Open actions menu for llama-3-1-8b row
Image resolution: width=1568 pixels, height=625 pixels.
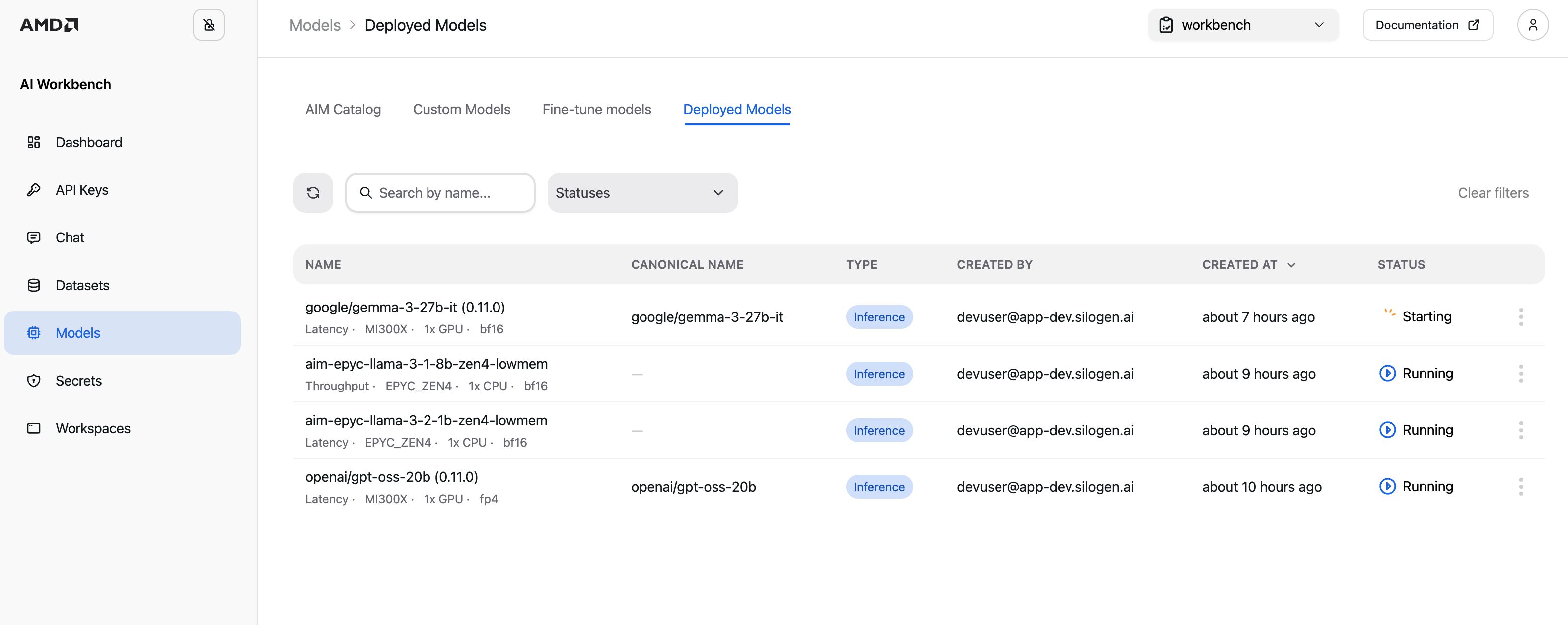[1520, 374]
